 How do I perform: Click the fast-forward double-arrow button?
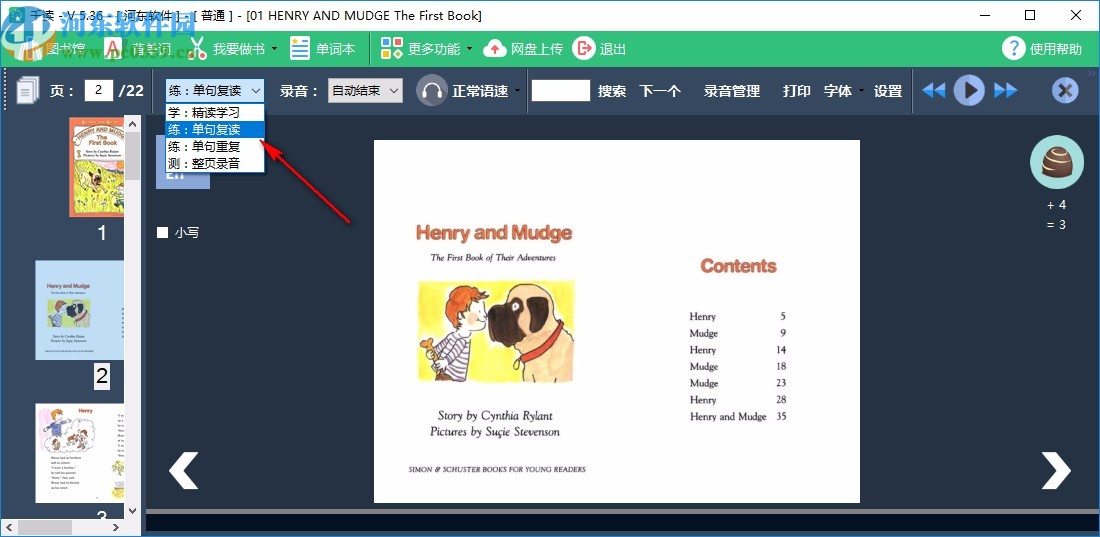1005,90
